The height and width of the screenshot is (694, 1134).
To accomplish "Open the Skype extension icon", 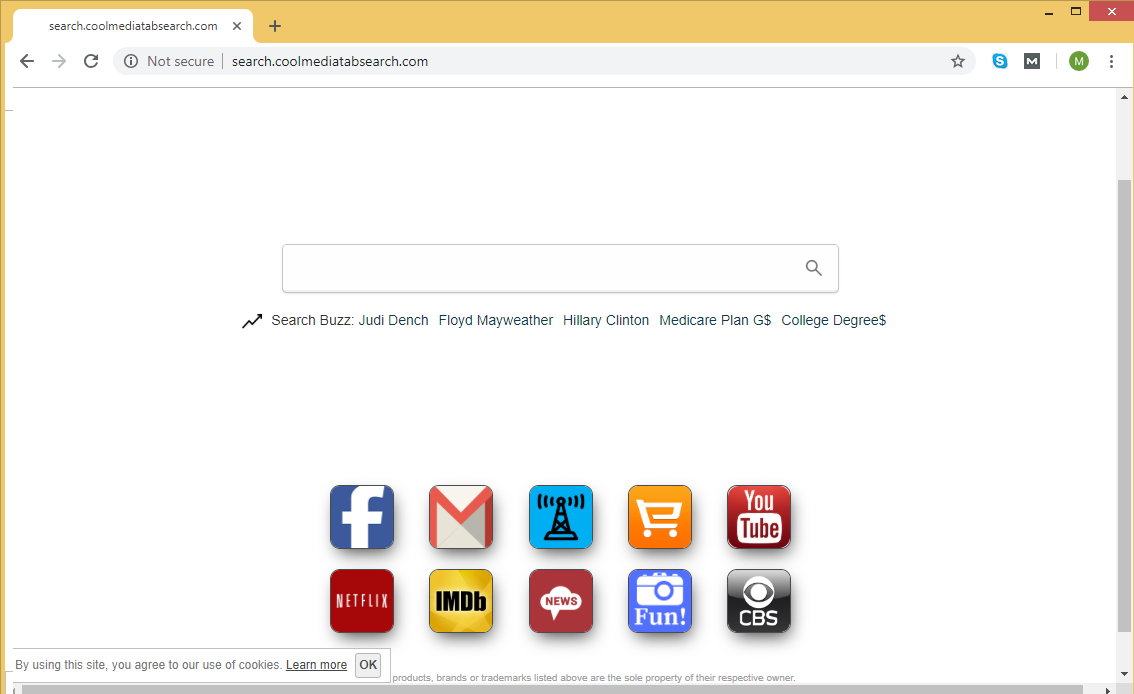I will click(999, 61).
